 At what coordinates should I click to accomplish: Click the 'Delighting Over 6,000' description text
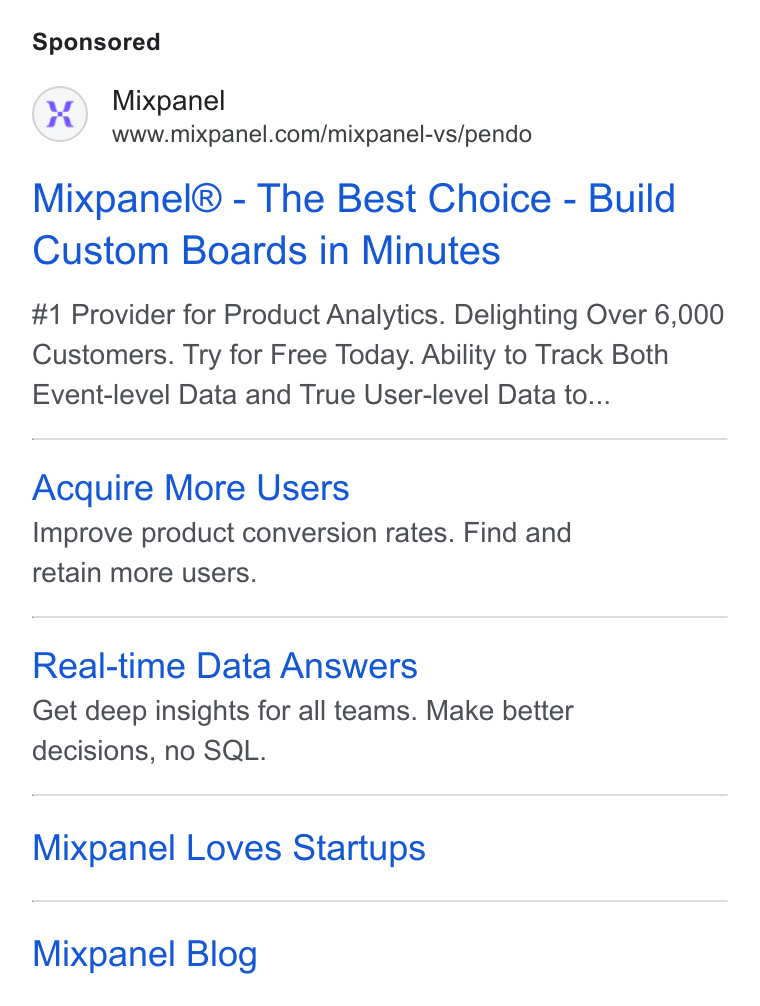[x=589, y=315]
